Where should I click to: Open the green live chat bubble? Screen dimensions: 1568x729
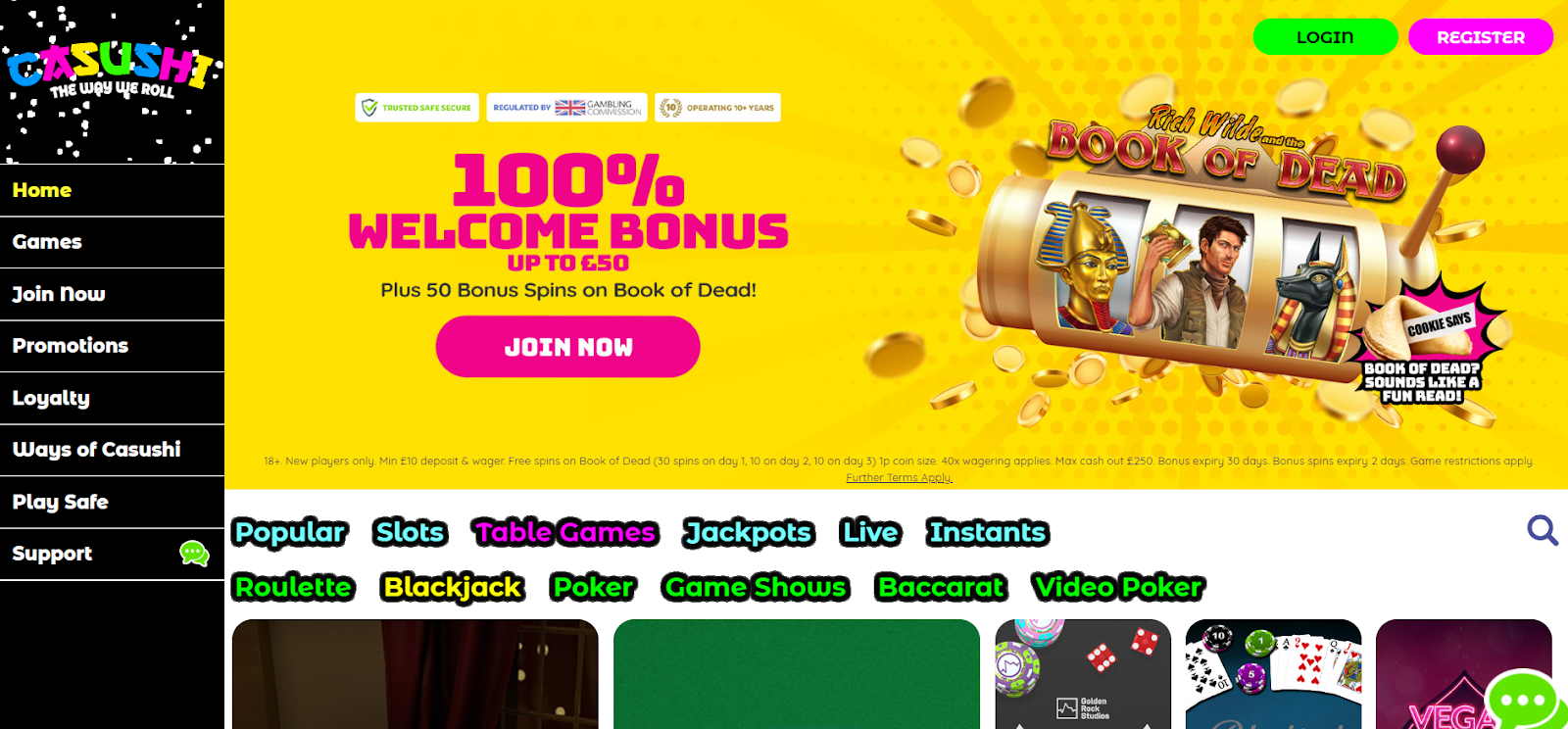[x=1524, y=700]
